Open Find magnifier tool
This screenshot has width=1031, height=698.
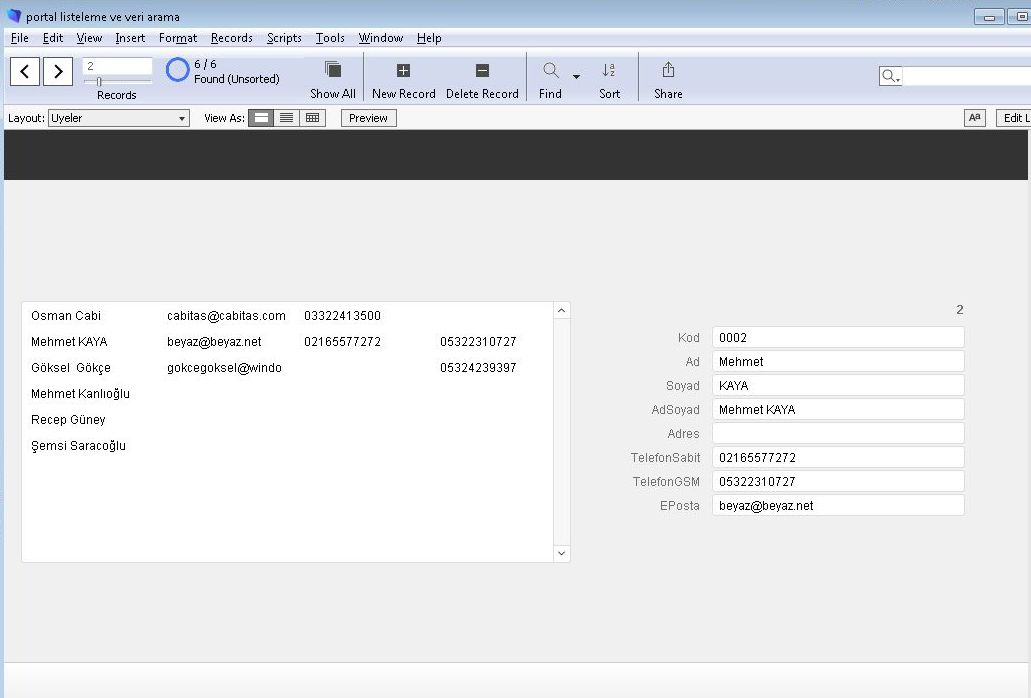click(x=550, y=71)
